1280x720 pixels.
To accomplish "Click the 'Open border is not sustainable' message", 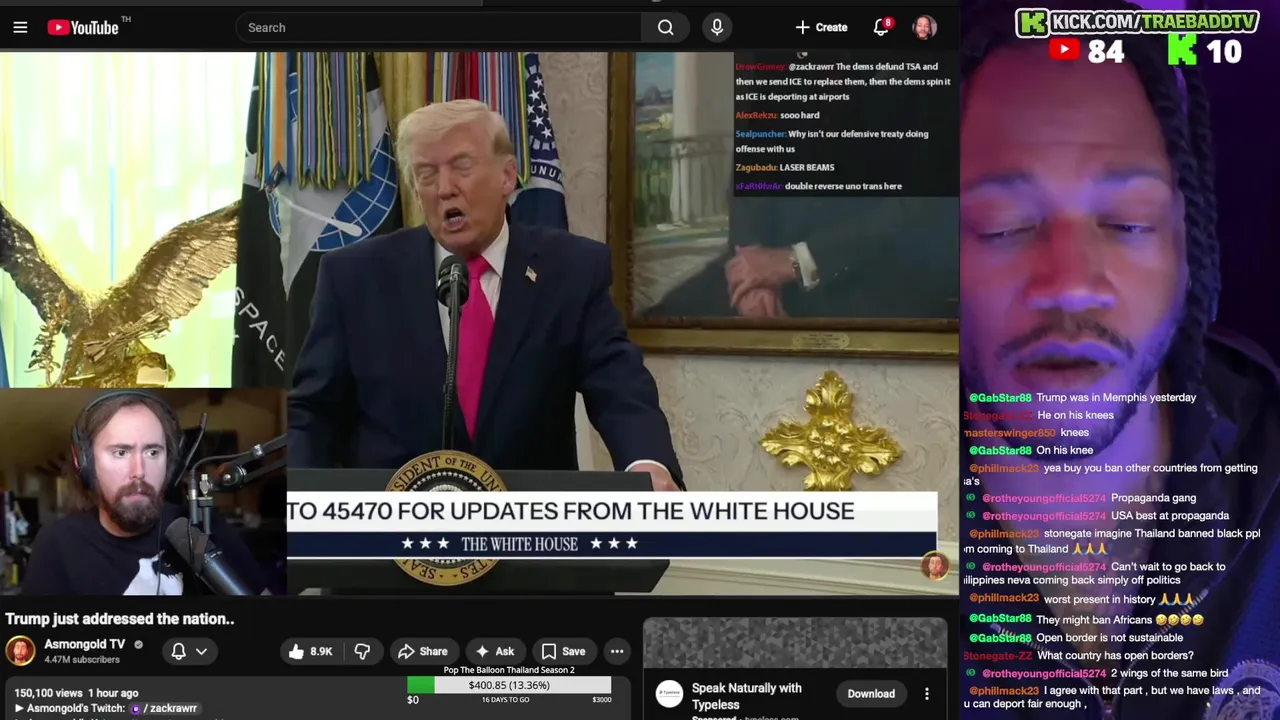I will 1109,638.
